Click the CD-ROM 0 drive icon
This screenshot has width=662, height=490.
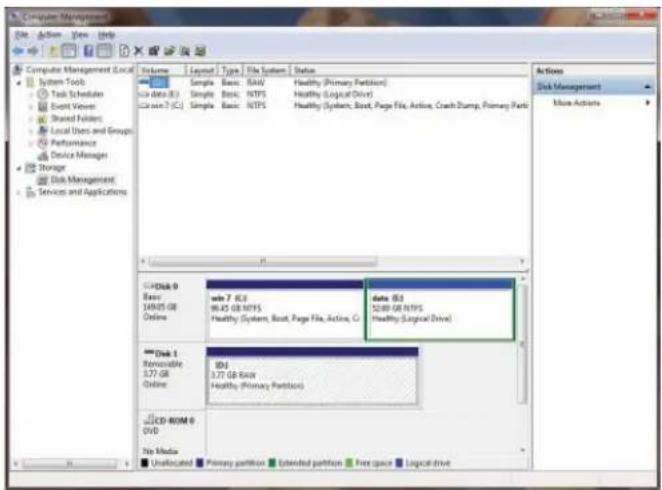149,420
